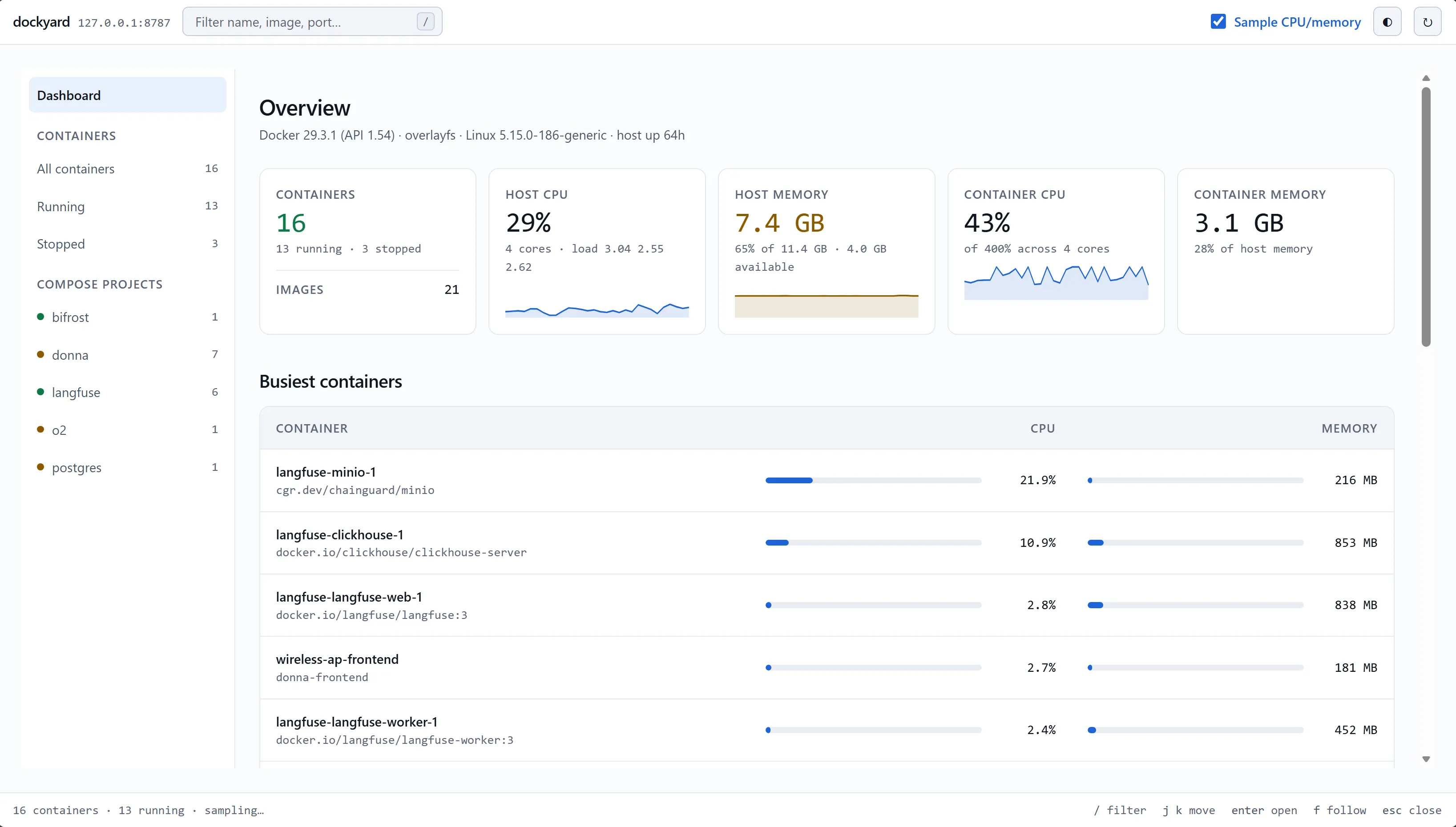Open the langfuse-clickhouse-1 container row
The width and height of the screenshot is (1456, 827).
coord(827,543)
